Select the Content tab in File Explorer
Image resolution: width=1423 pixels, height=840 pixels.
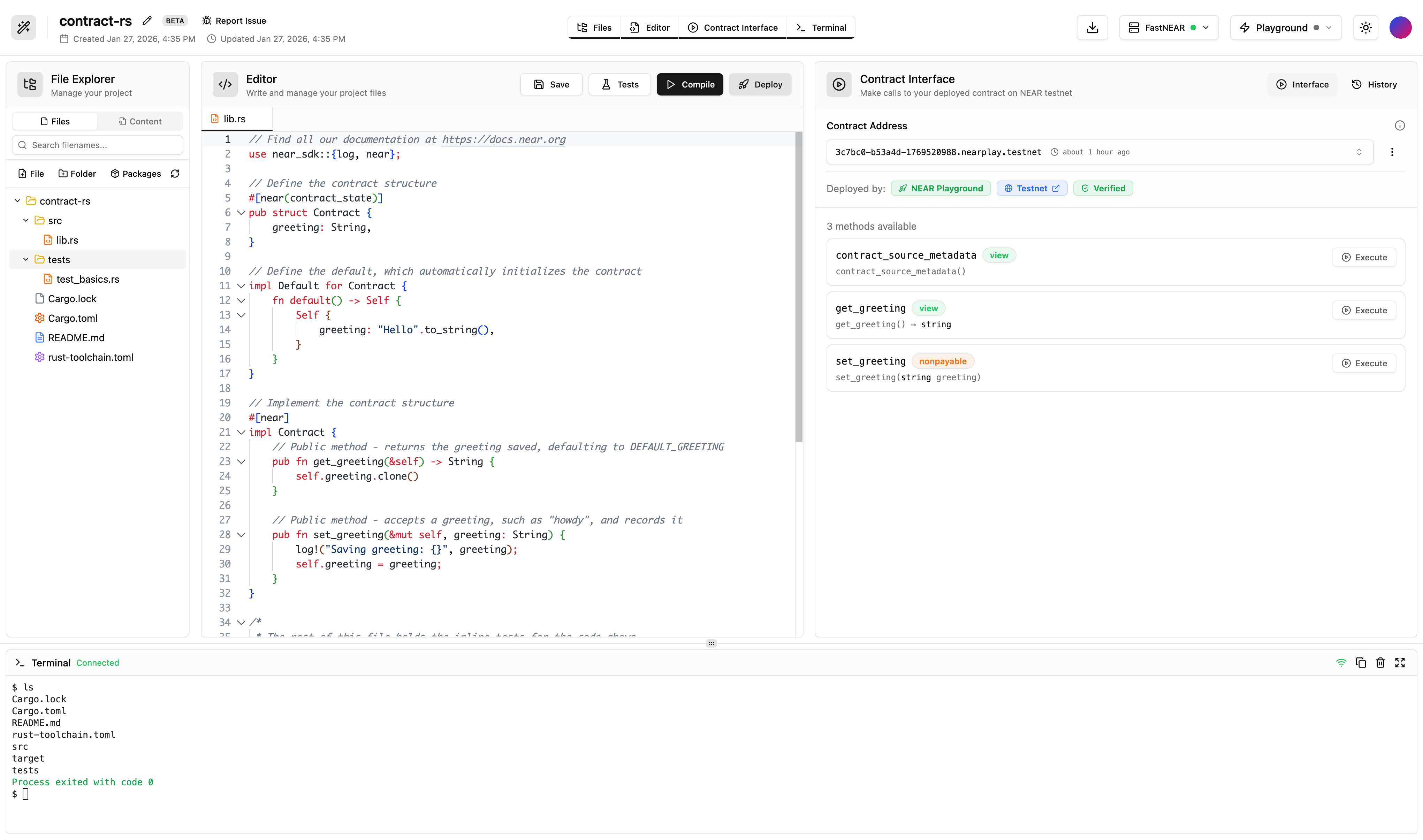(140, 121)
